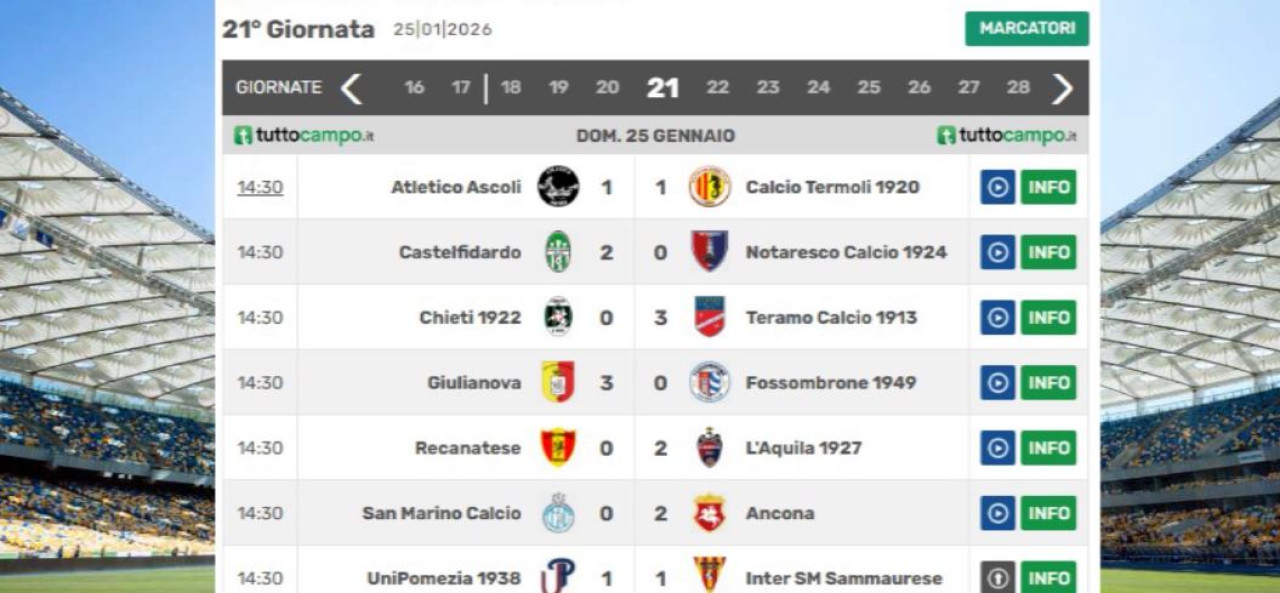The image size is (1280, 593).
Task: Open INFO for Atletico Ascoli match
Action: (x=1048, y=187)
